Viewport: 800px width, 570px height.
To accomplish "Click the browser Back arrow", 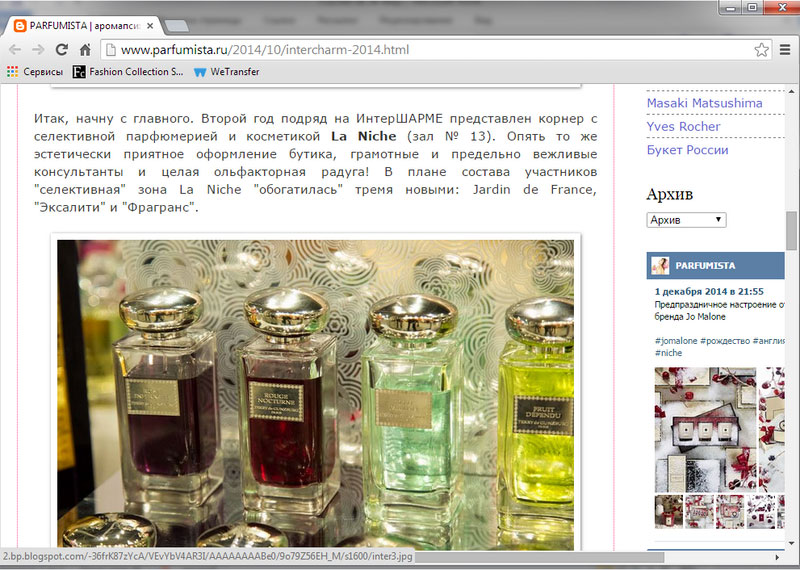I will (15, 49).
